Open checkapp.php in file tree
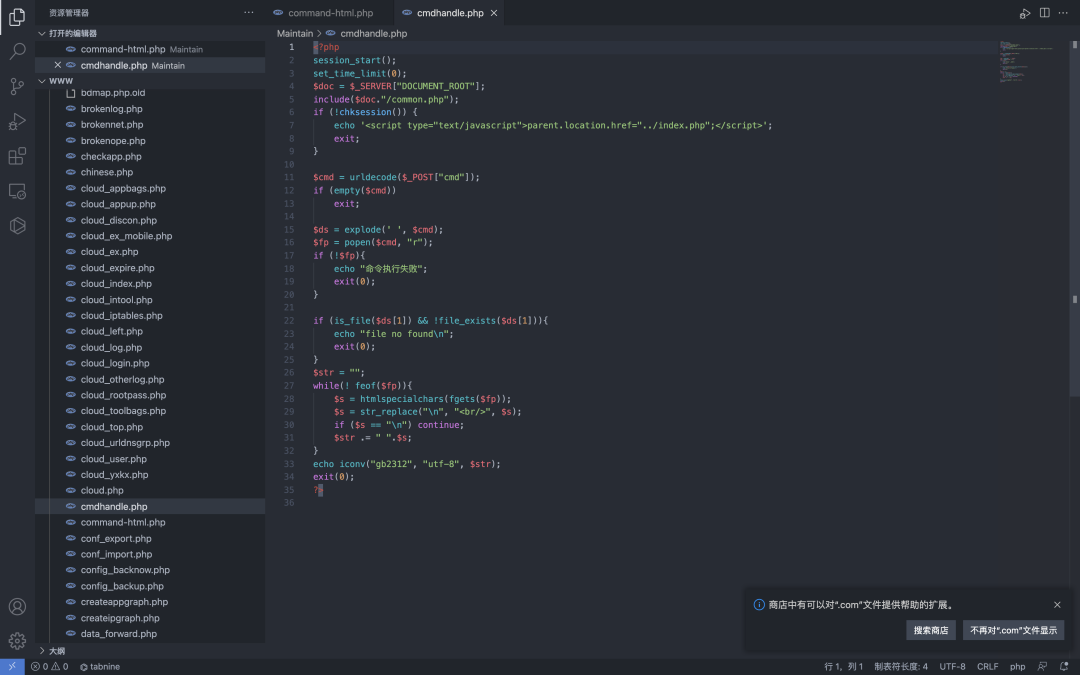Viewport: 1080px width, 675px height. tap(150, 156)
